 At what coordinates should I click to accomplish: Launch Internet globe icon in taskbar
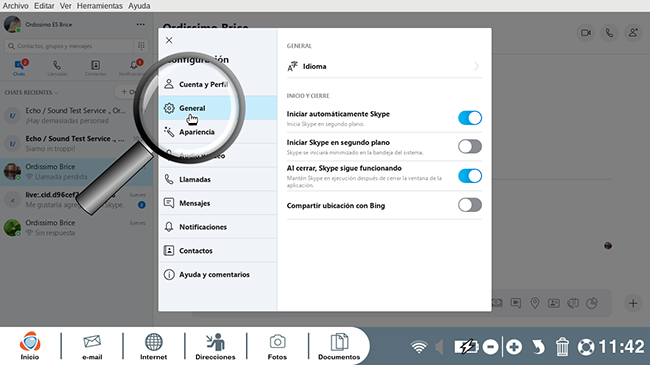pyautogui.click(x=153, y=346)
